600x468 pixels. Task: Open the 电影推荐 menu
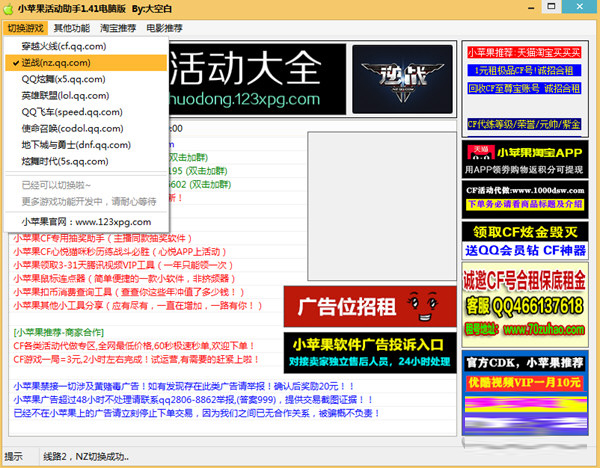[163, 28]
